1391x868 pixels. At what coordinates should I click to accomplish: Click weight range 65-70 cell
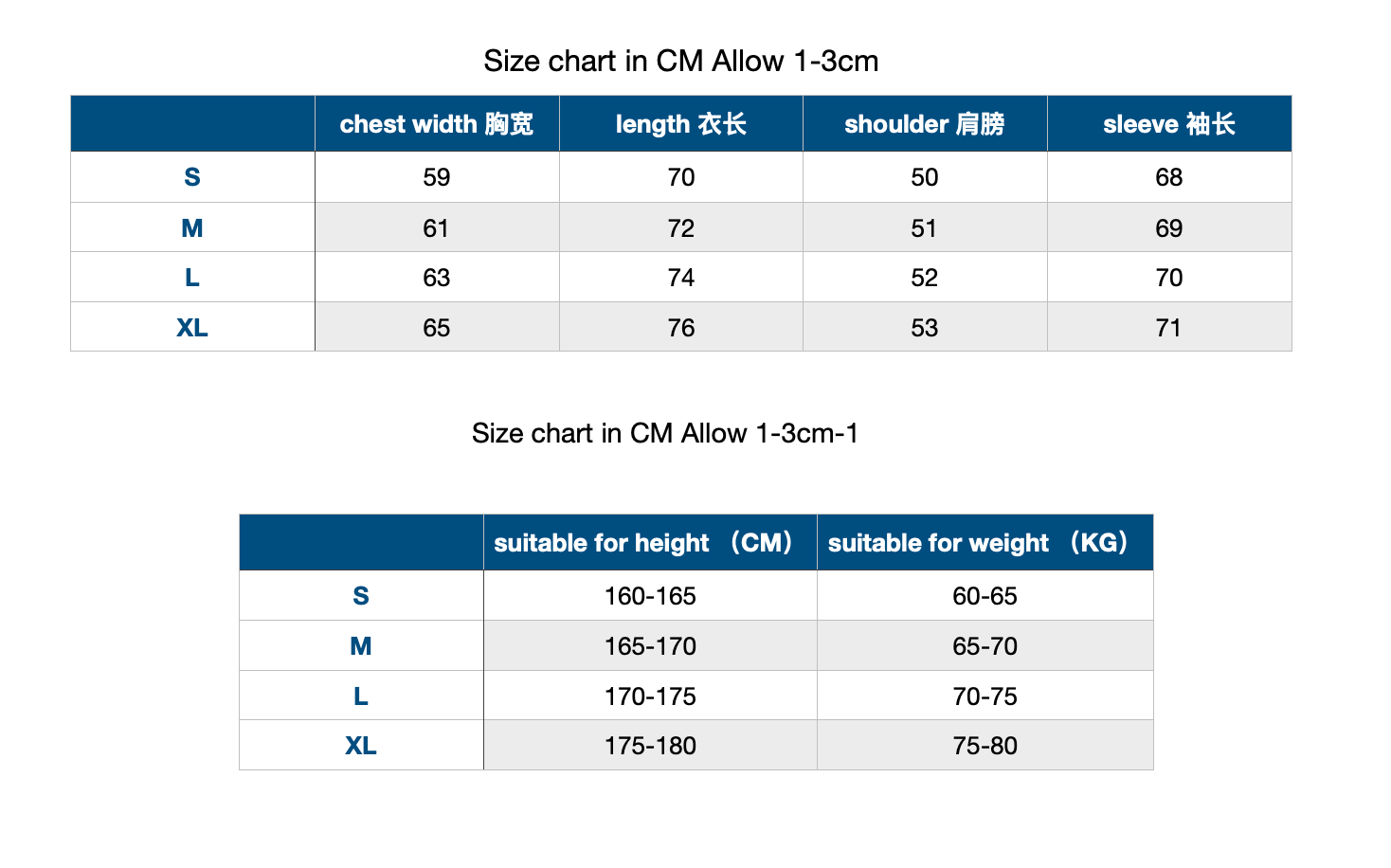(x=985, y=646)
